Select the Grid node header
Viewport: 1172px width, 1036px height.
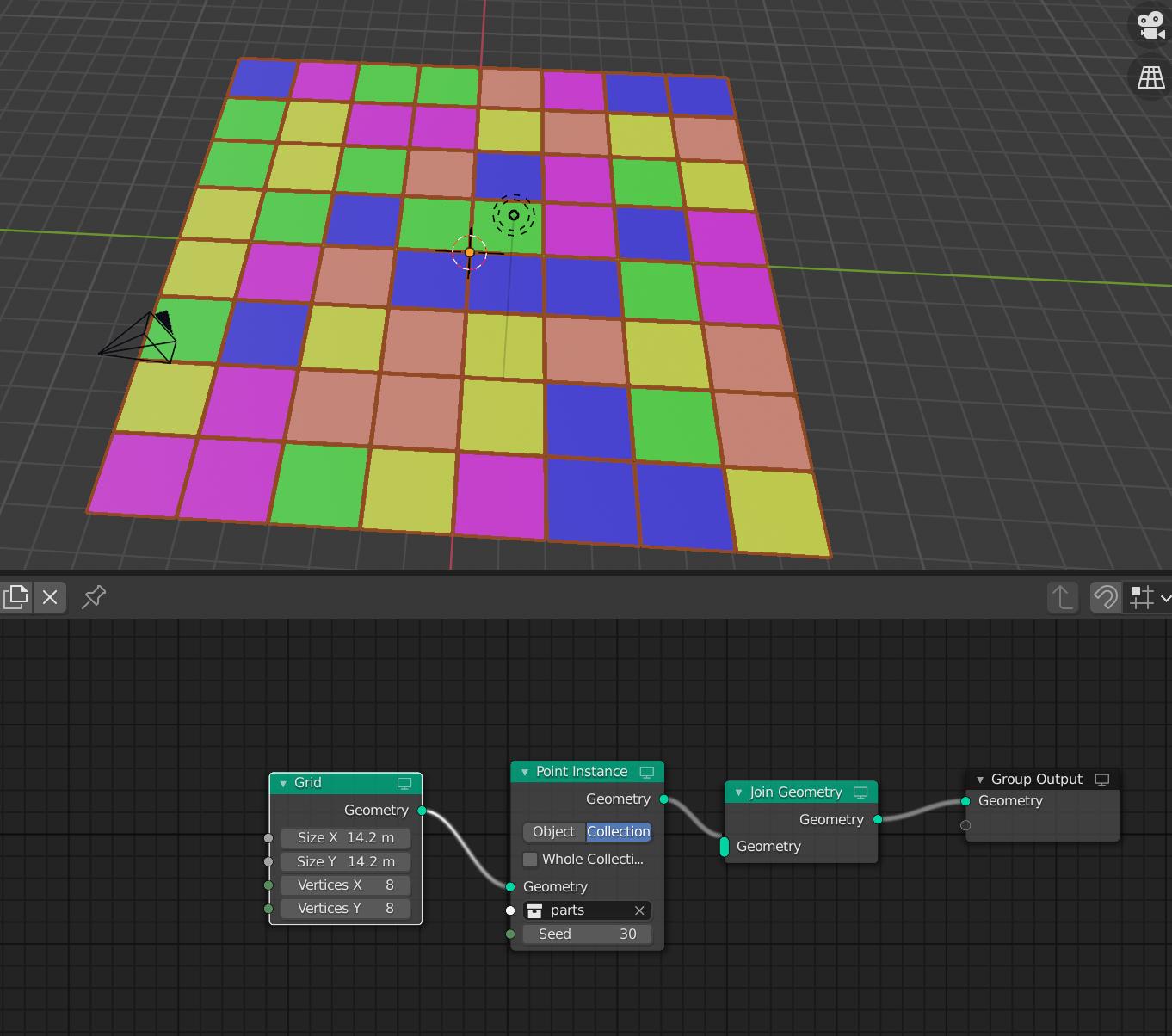click(346, 783)
